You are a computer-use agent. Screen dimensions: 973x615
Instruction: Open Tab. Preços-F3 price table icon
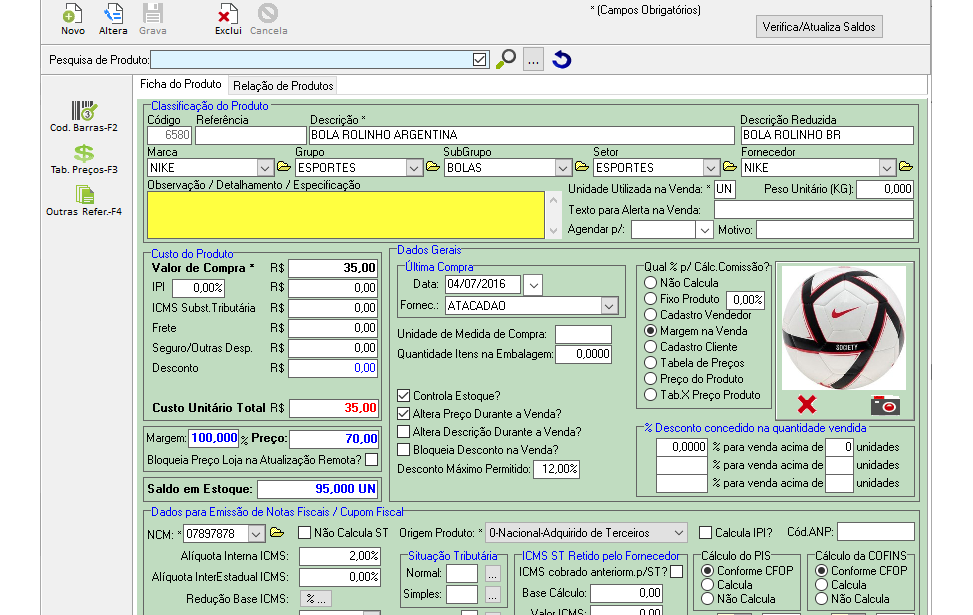pos(84,153)
